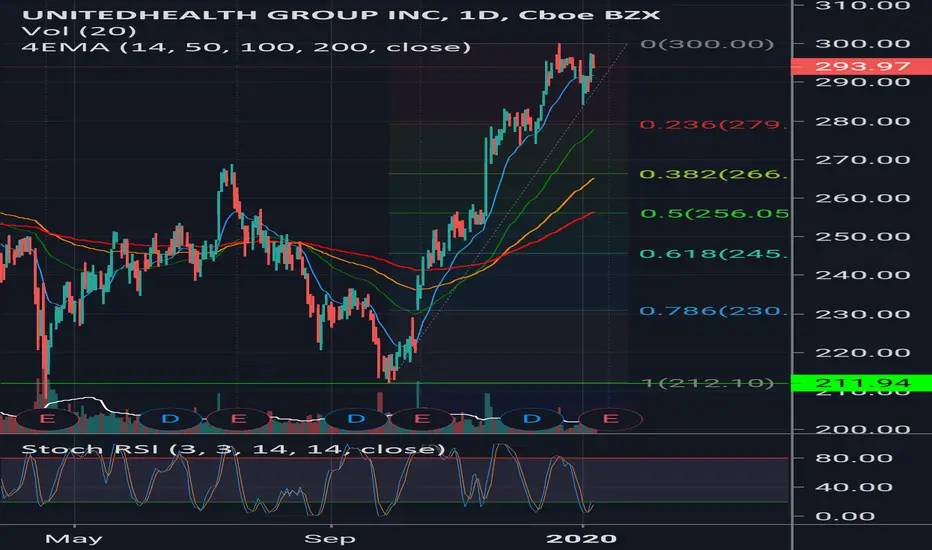Click the green 211.94 price line tag

coord(861,383)
